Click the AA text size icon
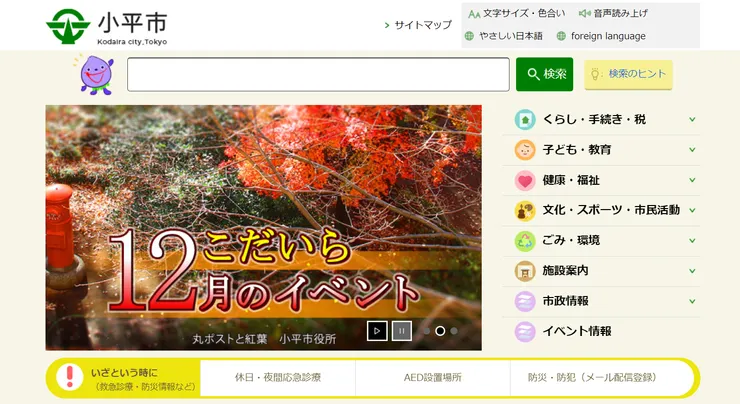The image size is (740, 404). 474,14
